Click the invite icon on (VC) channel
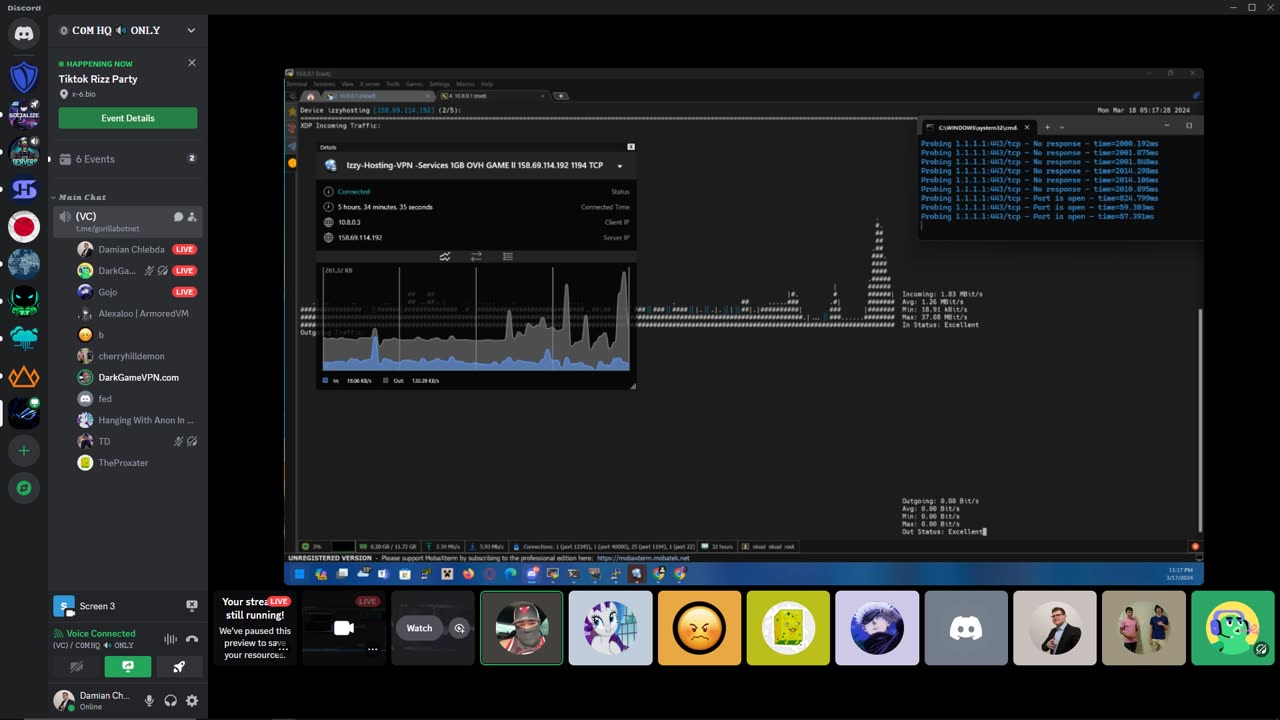The height and width of the screenshot is (720, 1280). click(192, 217)
